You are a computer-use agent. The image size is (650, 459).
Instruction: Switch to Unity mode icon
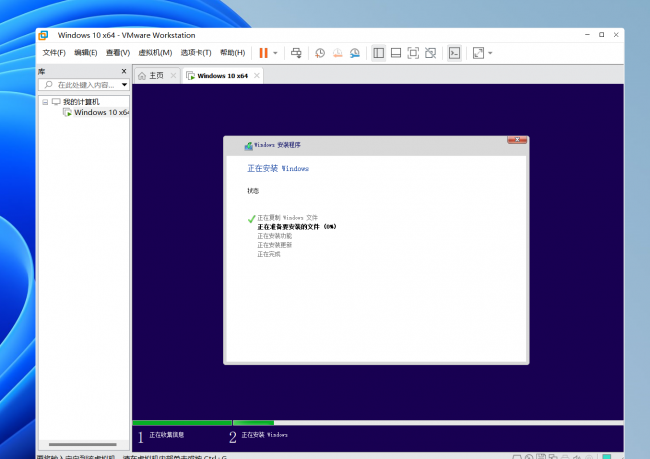[x=431, y=53]
